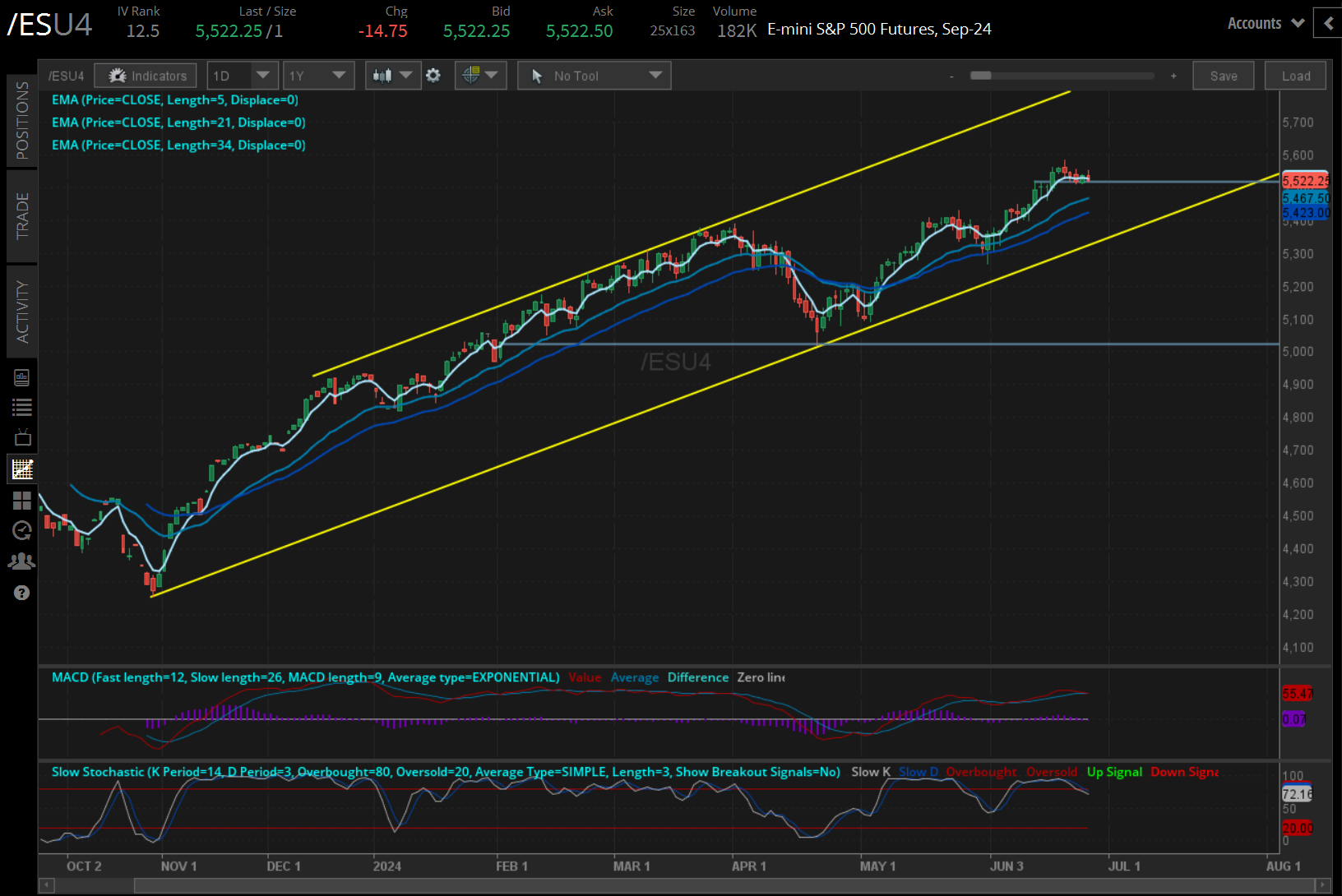1342x896 pixels.
Task: Click the E-mini S&P 500 Futures description
Action: (879, 30)
